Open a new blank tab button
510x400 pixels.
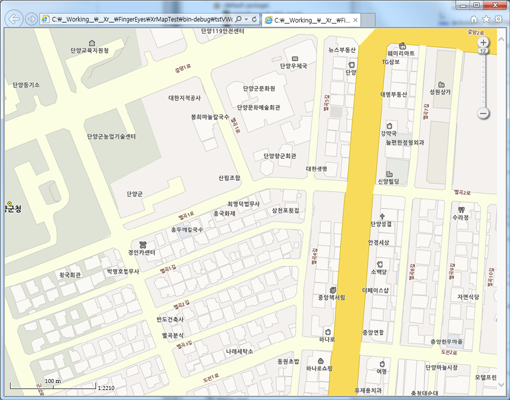tap(368, 20)
